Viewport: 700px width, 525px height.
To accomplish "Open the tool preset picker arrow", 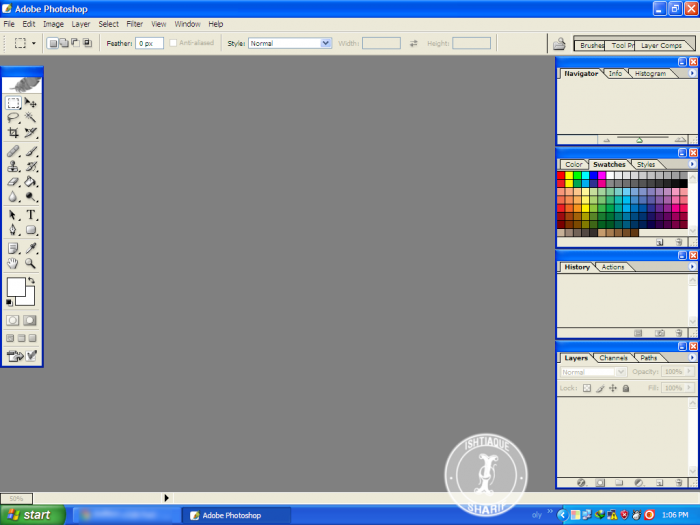I will coord(33,43).
